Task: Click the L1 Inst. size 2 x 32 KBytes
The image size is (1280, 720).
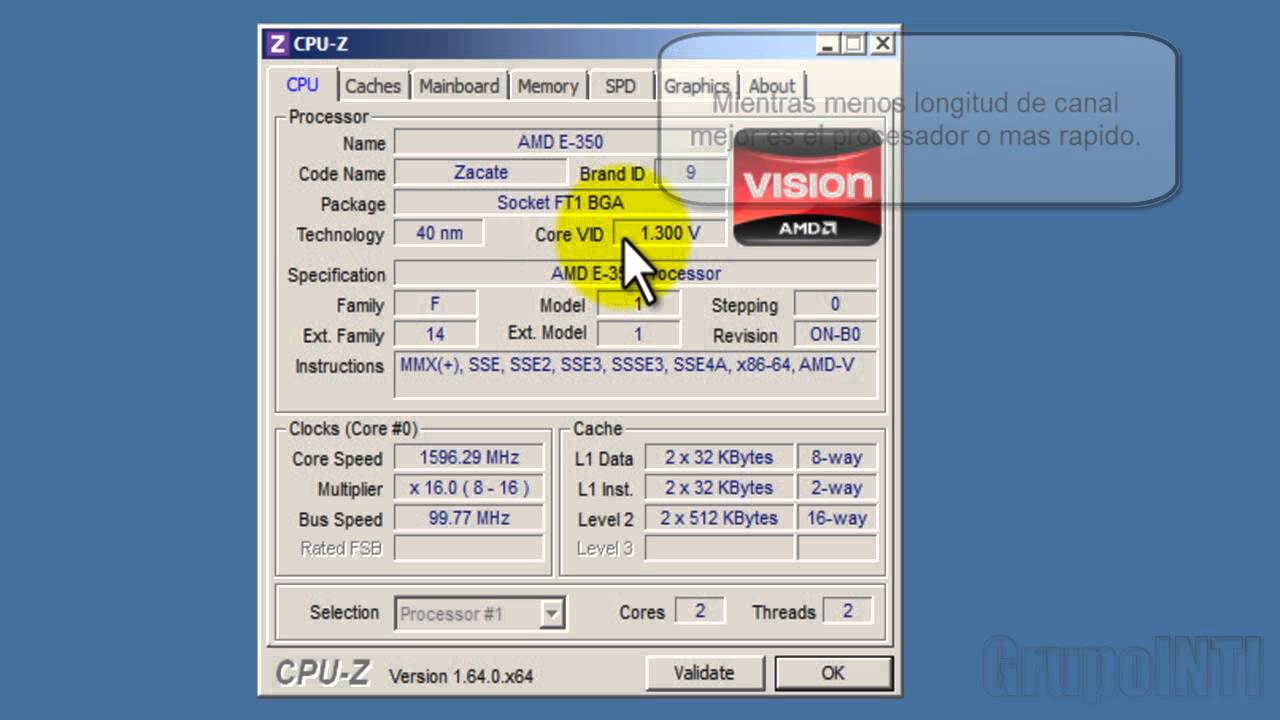Action: tap(719, 488)
